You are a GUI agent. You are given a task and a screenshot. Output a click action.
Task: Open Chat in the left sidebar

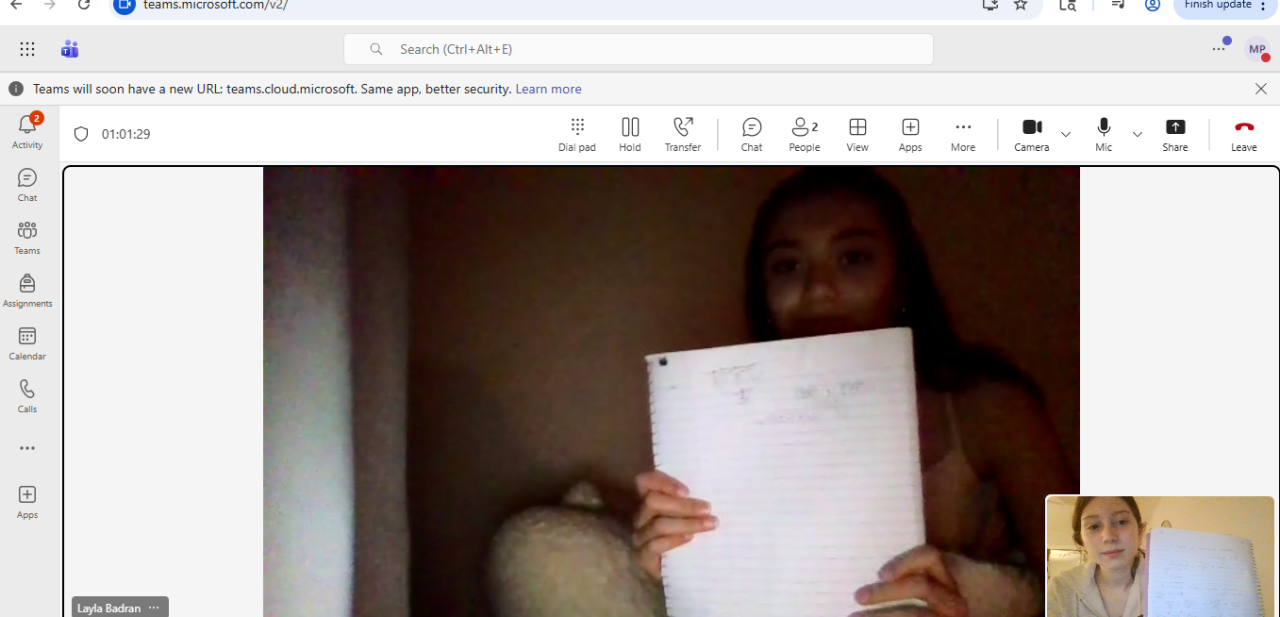(27, 184)
